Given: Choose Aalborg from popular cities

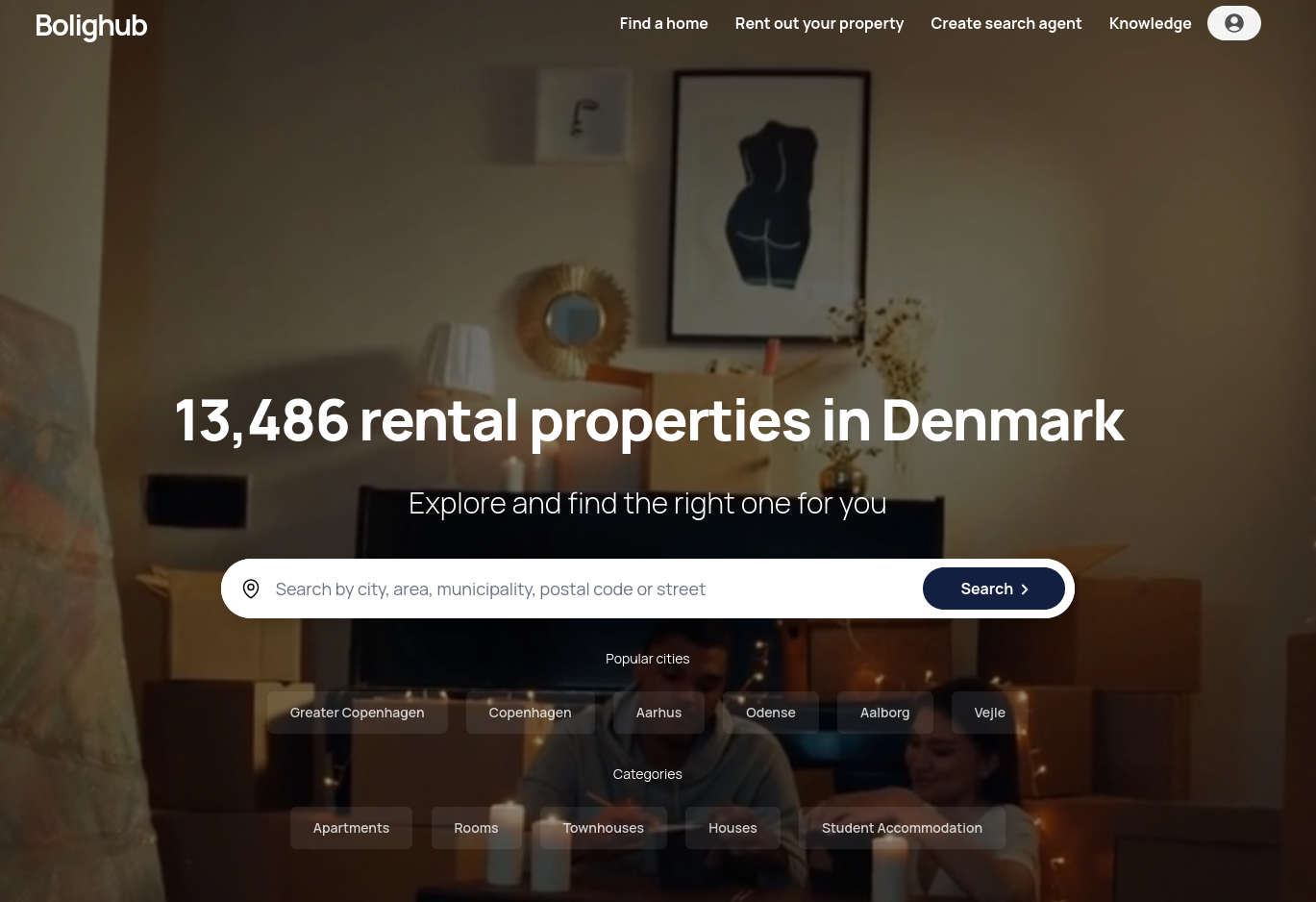Looking at the screenshot, I should tap(884, 713).
